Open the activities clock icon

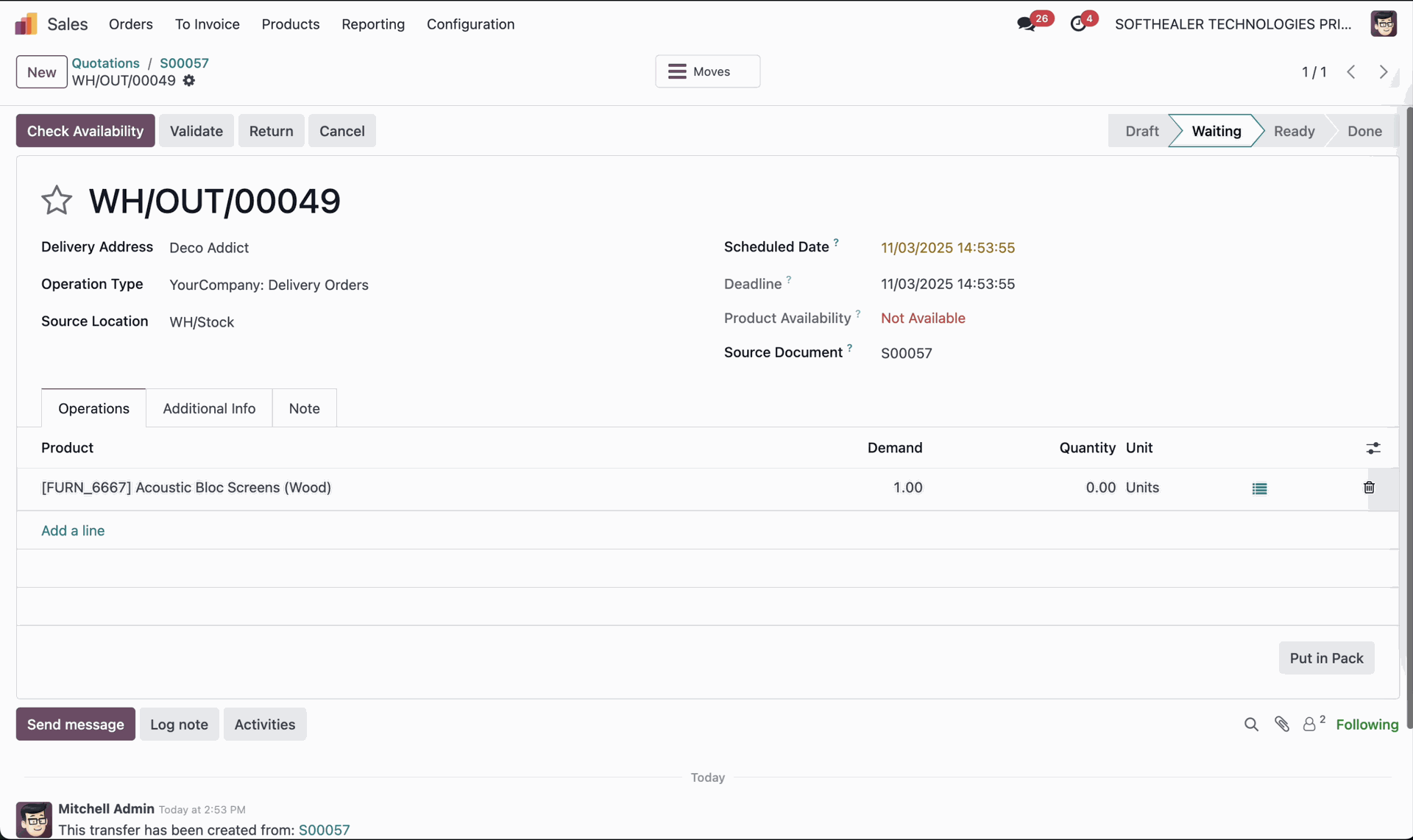tap(1078, 24)
